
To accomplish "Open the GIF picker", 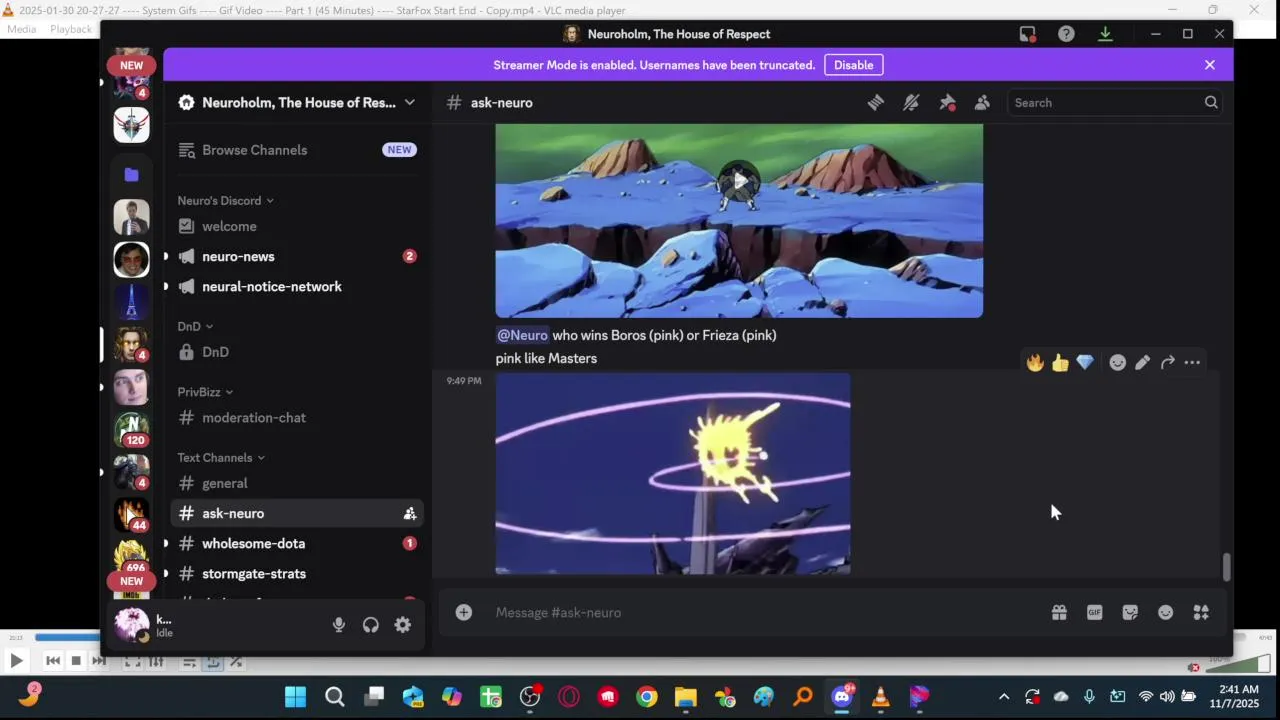I will pos(1095,612).
